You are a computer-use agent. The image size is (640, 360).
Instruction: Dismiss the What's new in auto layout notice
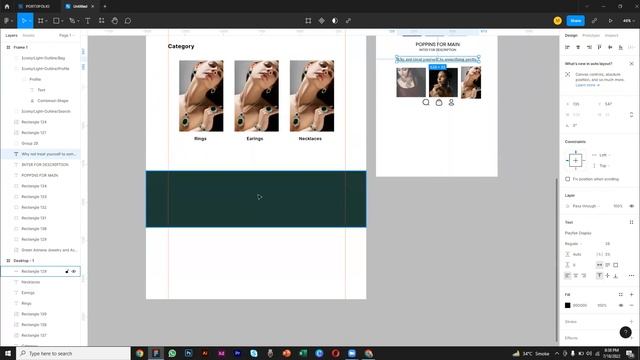631,64
